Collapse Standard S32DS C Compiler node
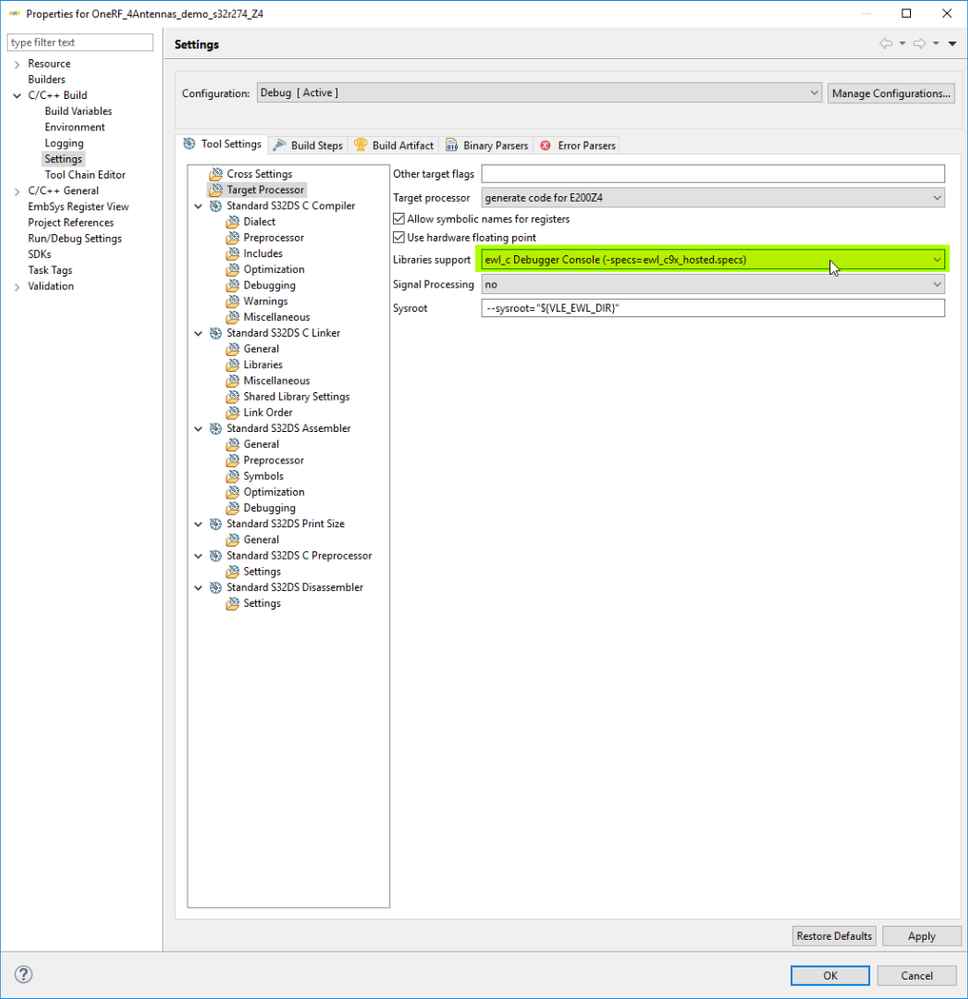Image resolution: width=968 pixels, height=999 pixels. pos(198,206)
